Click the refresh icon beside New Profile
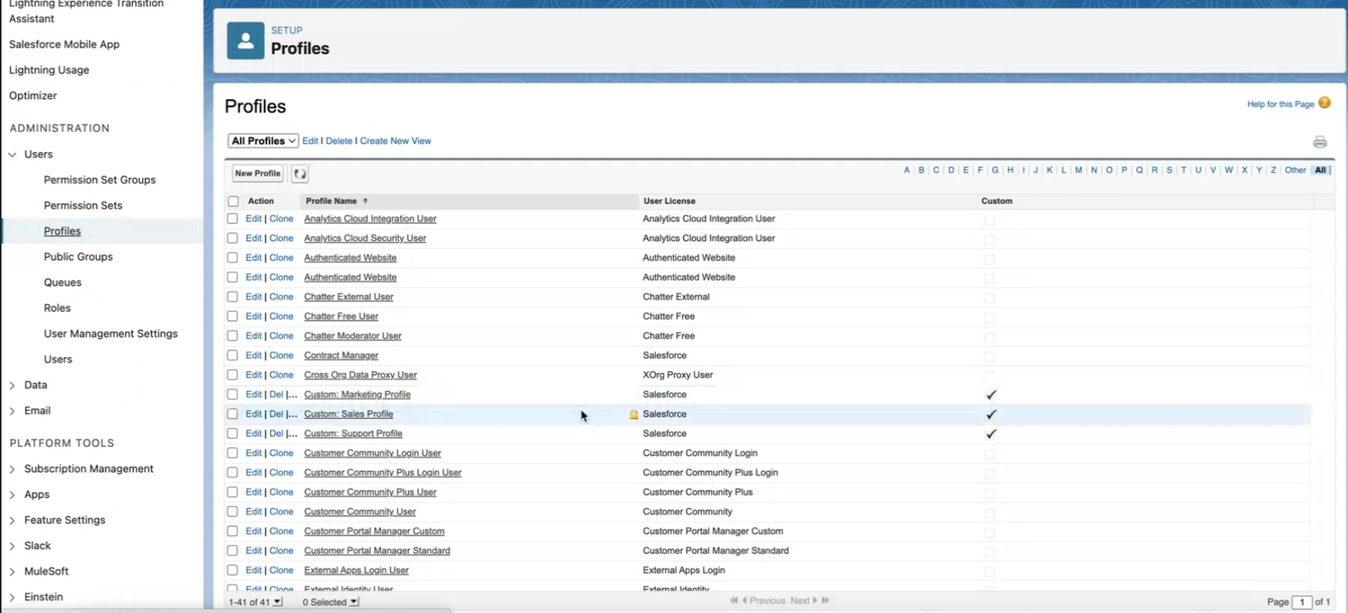This screenshot has width=1348, height=613. coord(299,174)
